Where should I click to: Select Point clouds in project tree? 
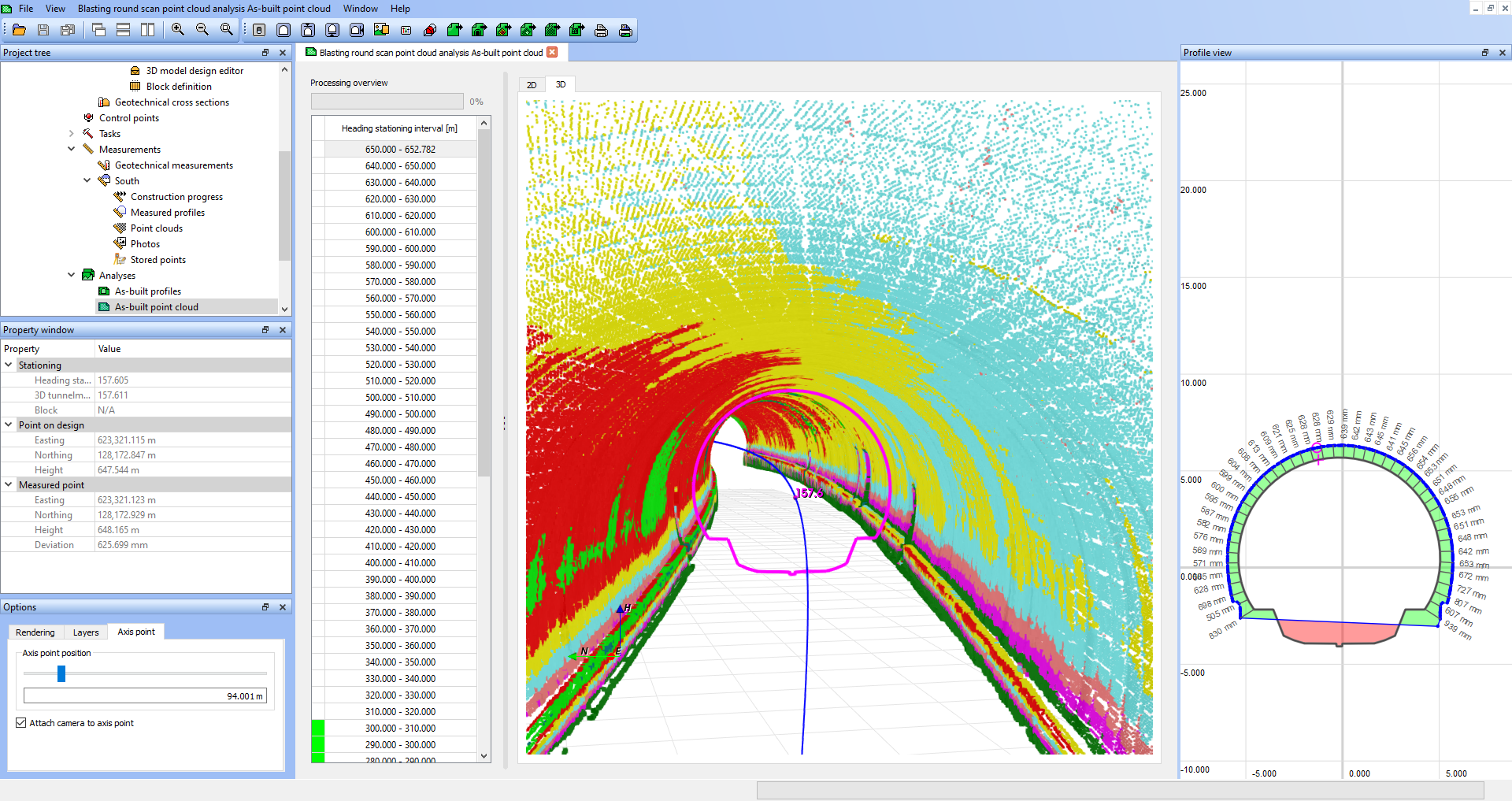click(157, 228)
